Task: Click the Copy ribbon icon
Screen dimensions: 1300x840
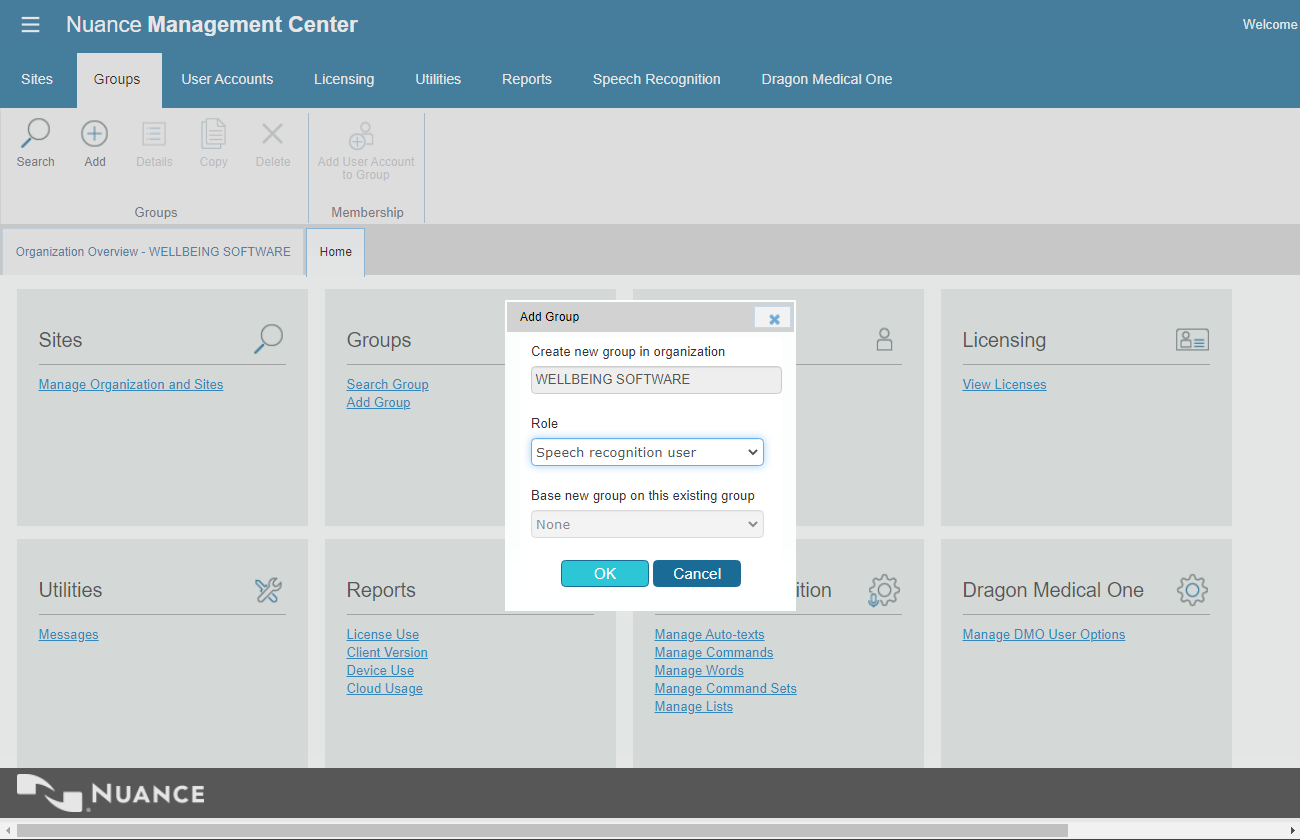Action: pos(213,134)
